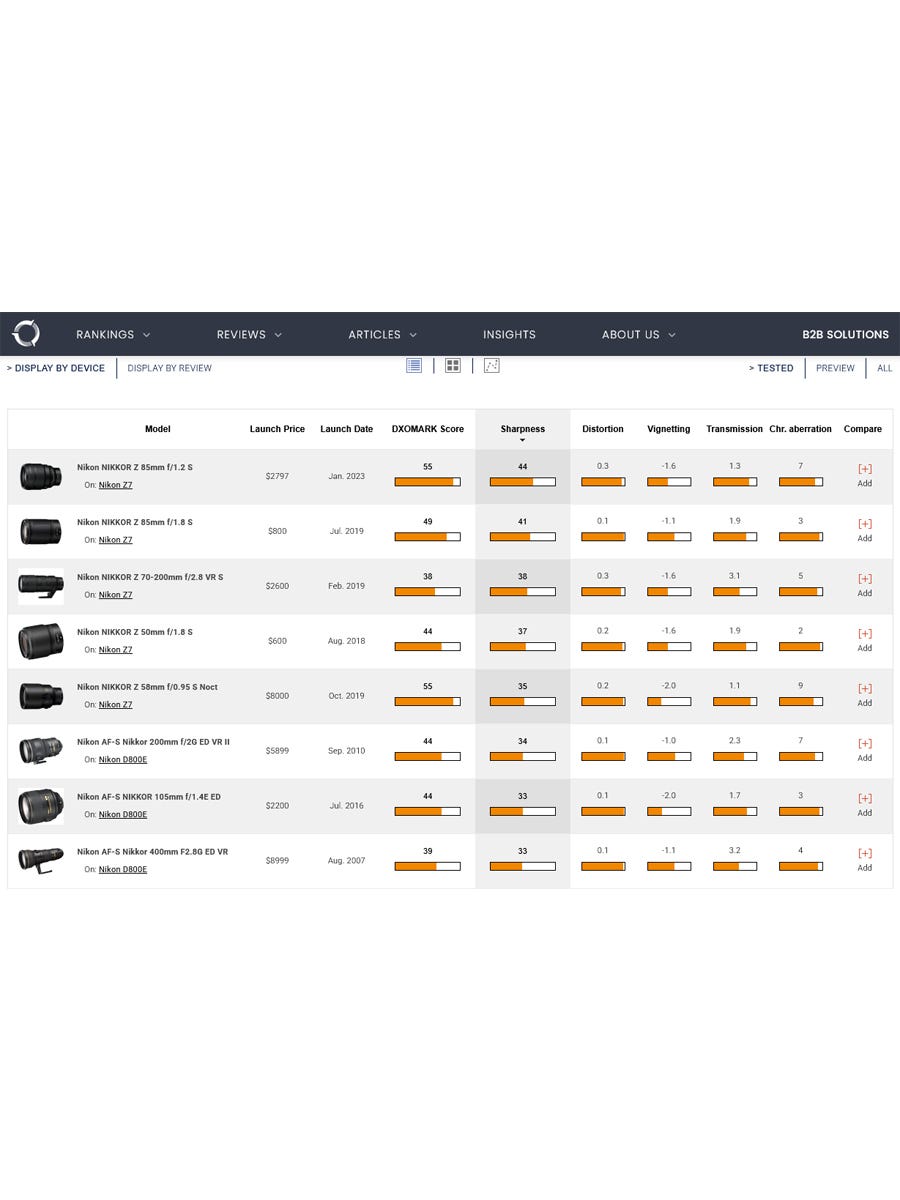This screenshot has width=900, height=1200.
Task: Open Nikon NIKKOR Z 85mm f/1.2 S model
Action: pos(135,467)
